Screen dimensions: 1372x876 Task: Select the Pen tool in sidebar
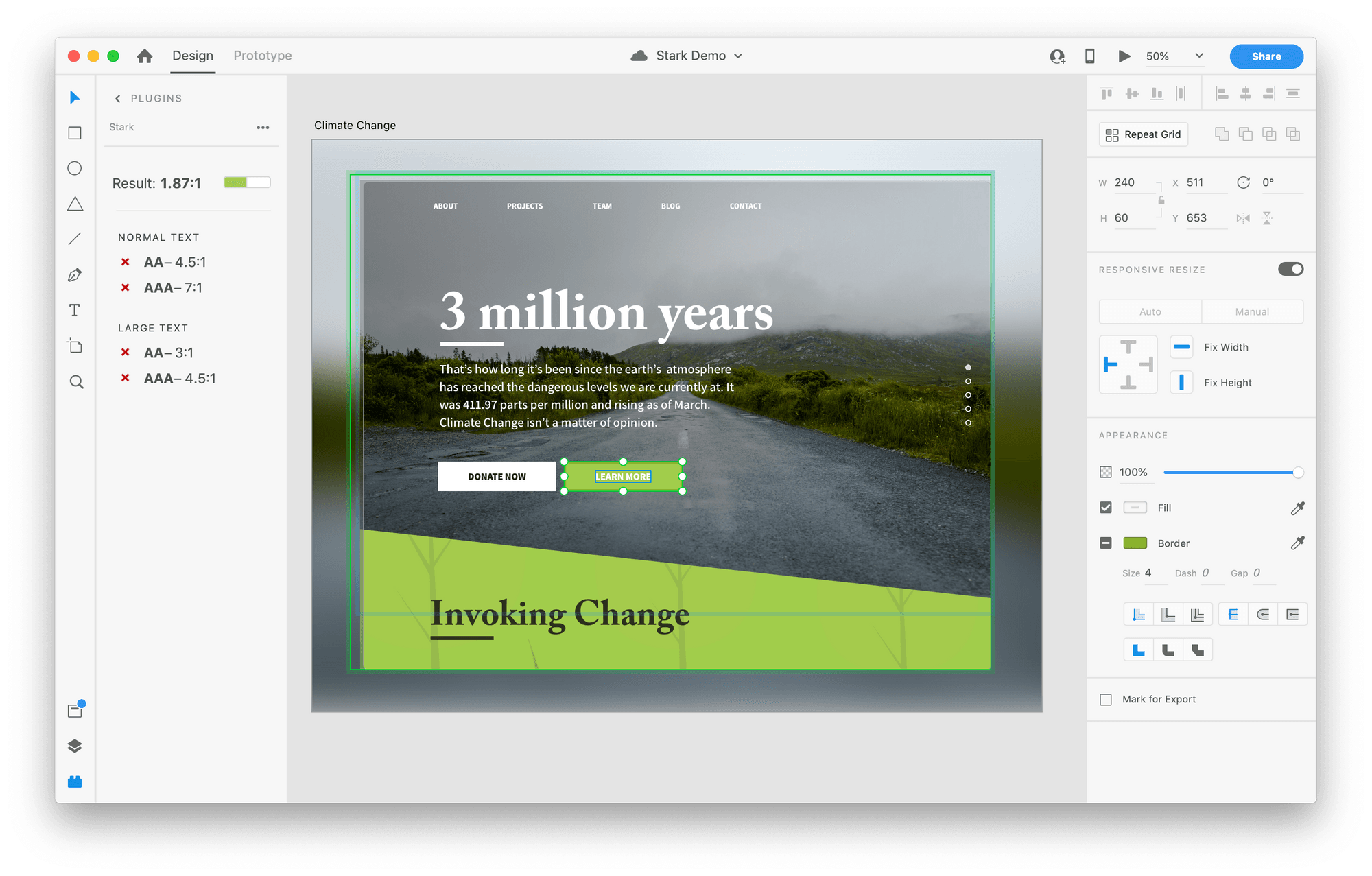pos(74,274)
